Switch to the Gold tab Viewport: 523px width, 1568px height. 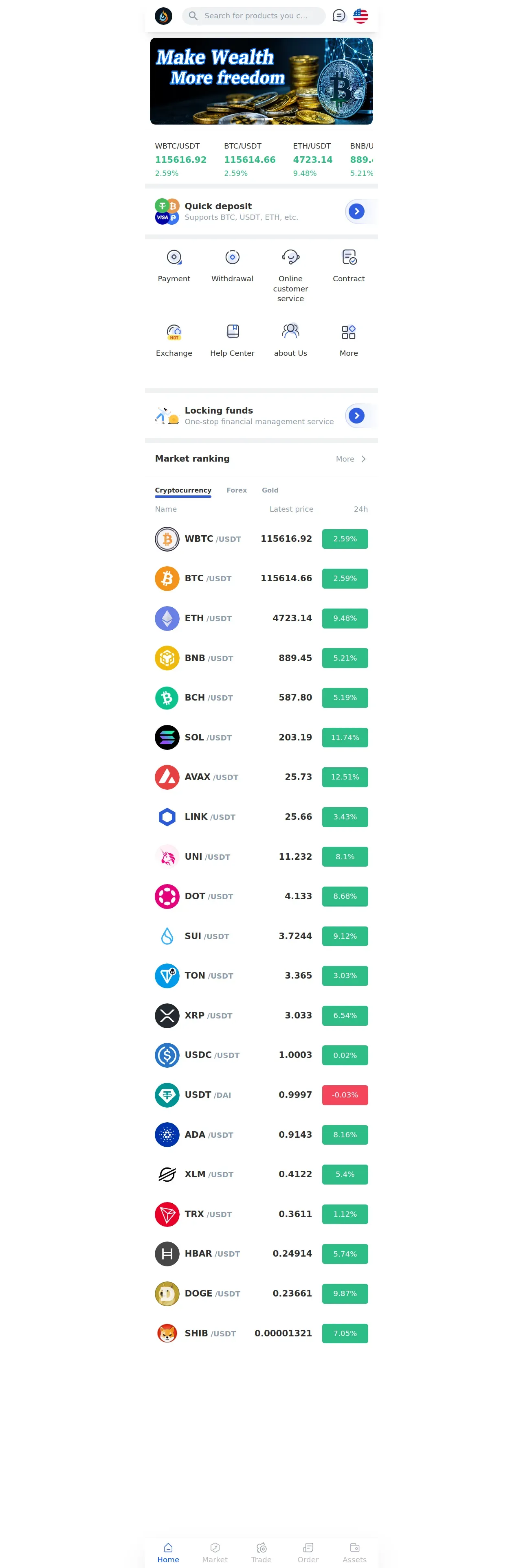pos(270,490)
